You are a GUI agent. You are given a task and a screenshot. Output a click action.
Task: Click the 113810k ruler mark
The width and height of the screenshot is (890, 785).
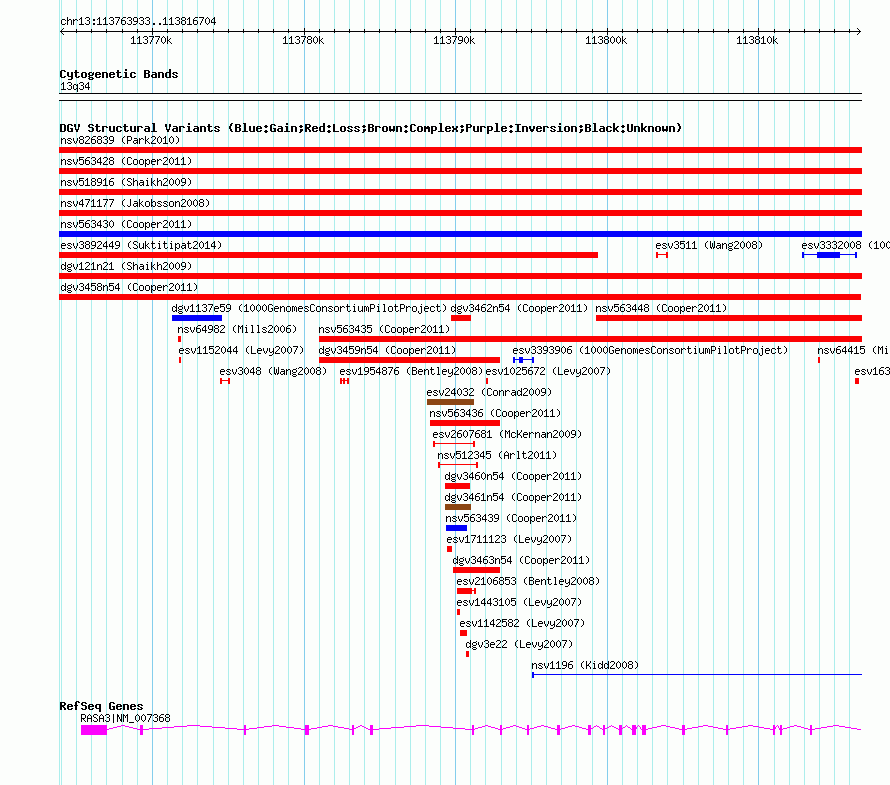[x=757, y=40]
